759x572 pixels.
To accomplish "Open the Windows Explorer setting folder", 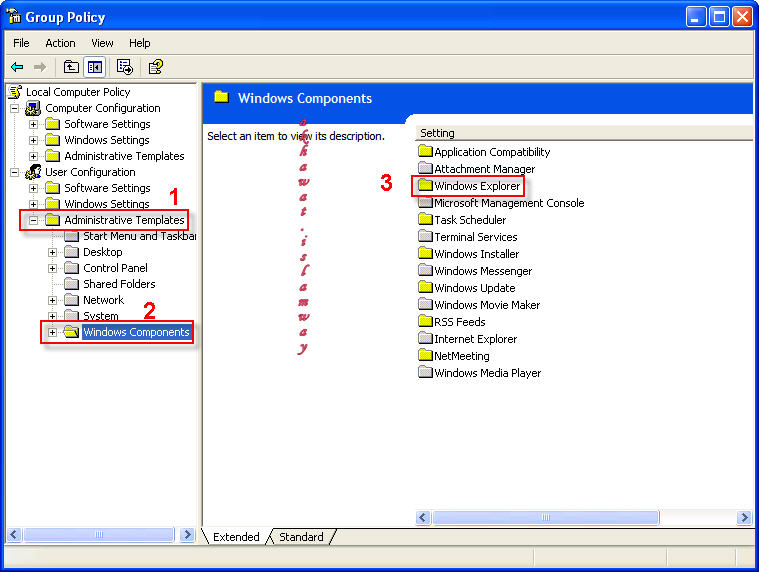I will coord(477,186).
